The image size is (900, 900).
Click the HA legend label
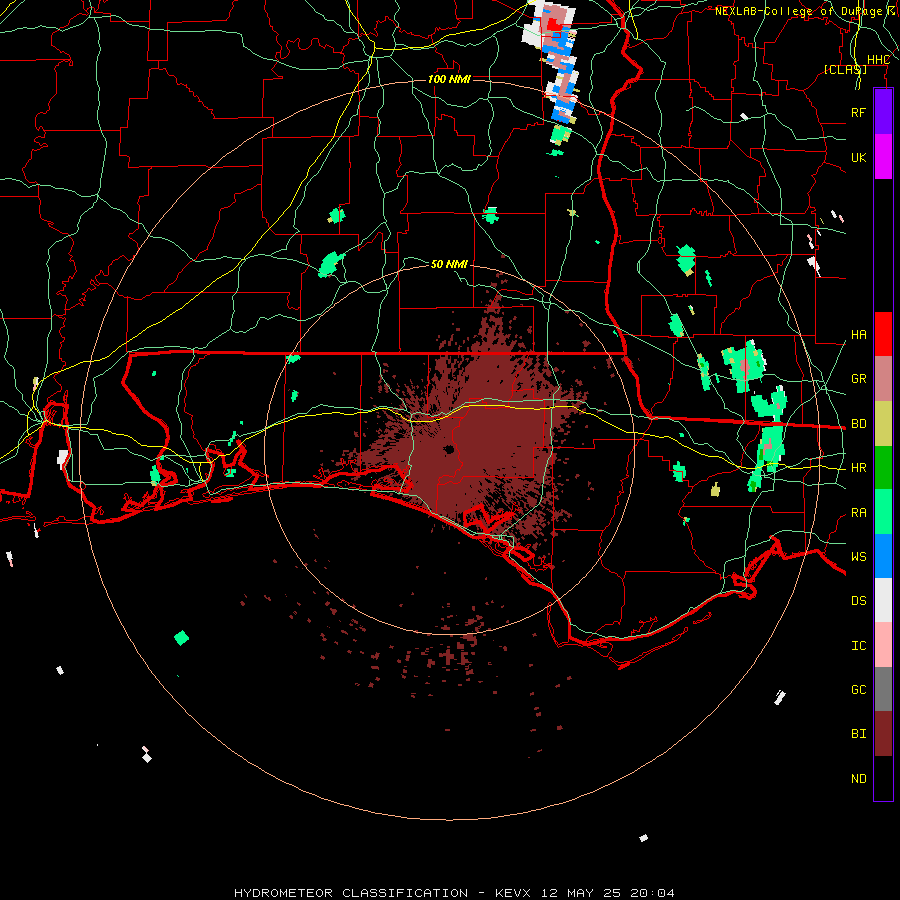tap(859, 335)
